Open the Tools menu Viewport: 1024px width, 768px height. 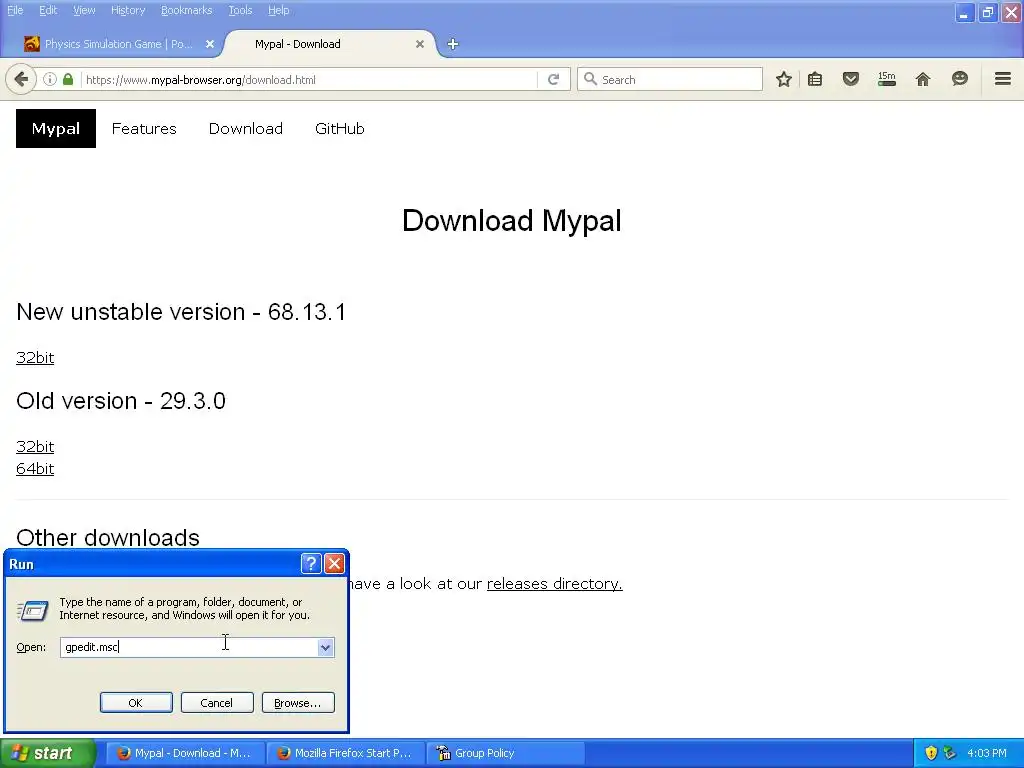click(x=240, y=10)
